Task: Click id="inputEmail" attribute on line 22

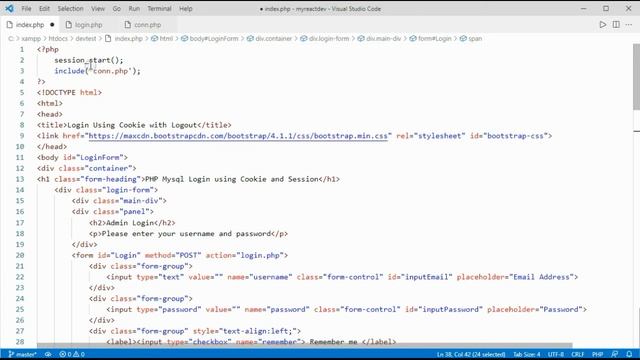Action: (x=420, y=277)
